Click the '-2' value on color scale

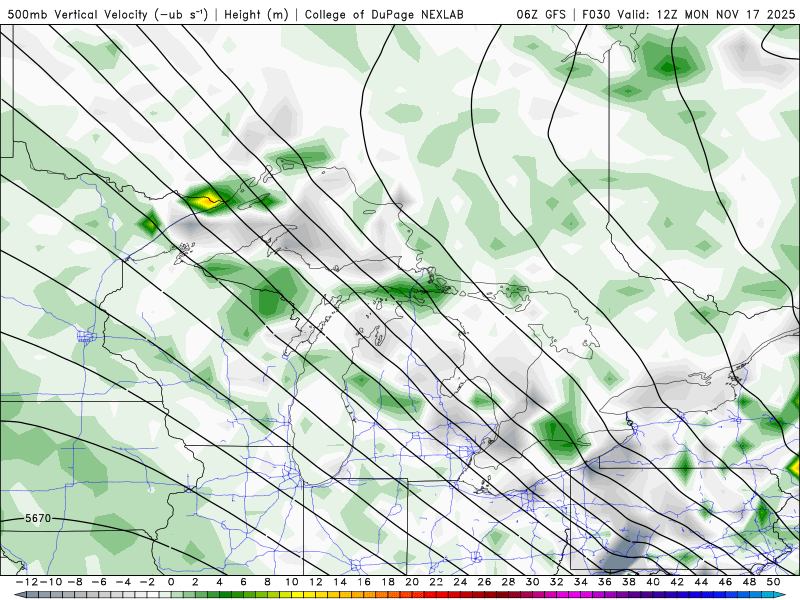(x=147, y=582)
